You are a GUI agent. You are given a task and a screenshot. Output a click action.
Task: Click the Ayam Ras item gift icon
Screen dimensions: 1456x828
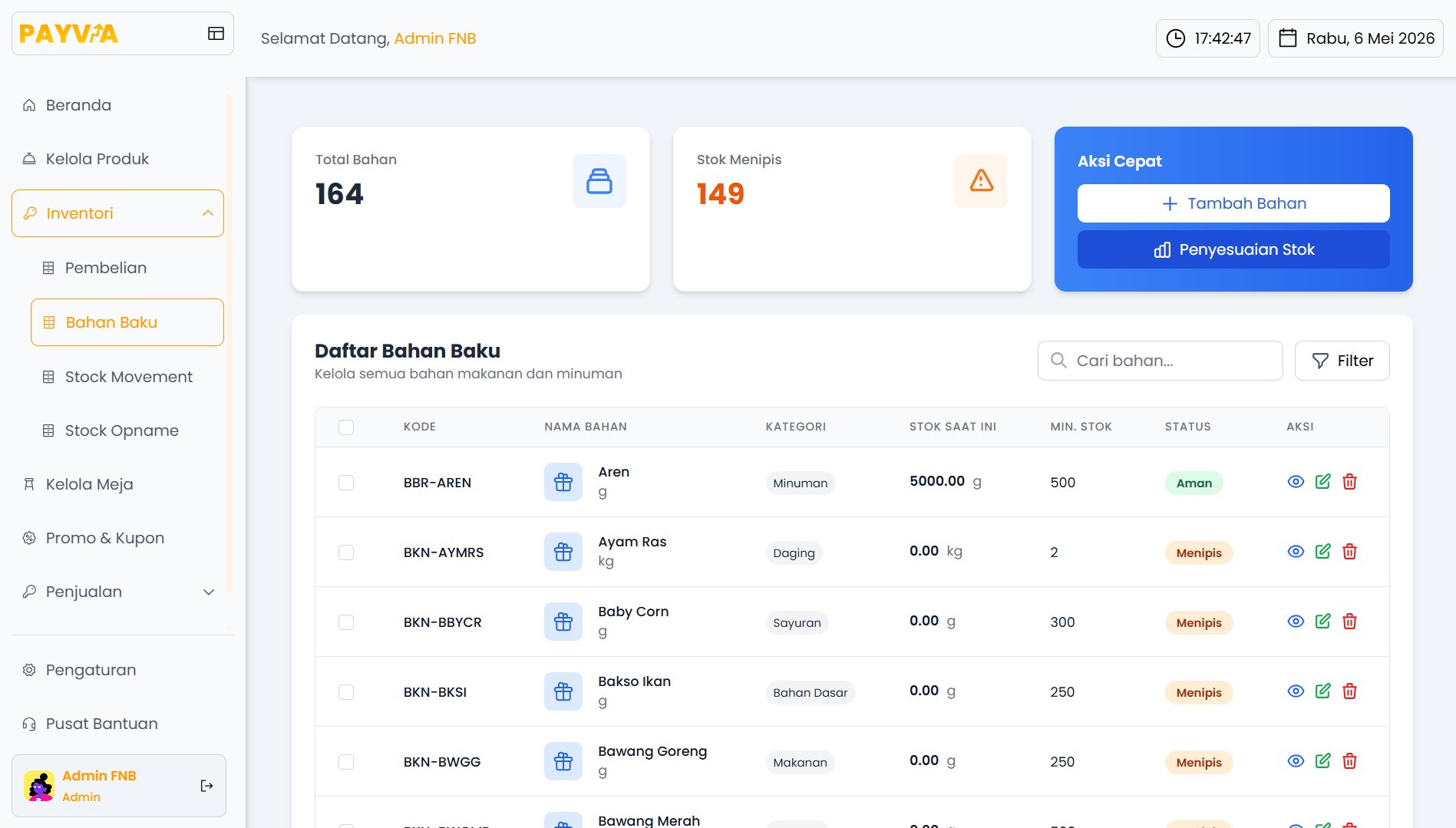tap(563, 552)
